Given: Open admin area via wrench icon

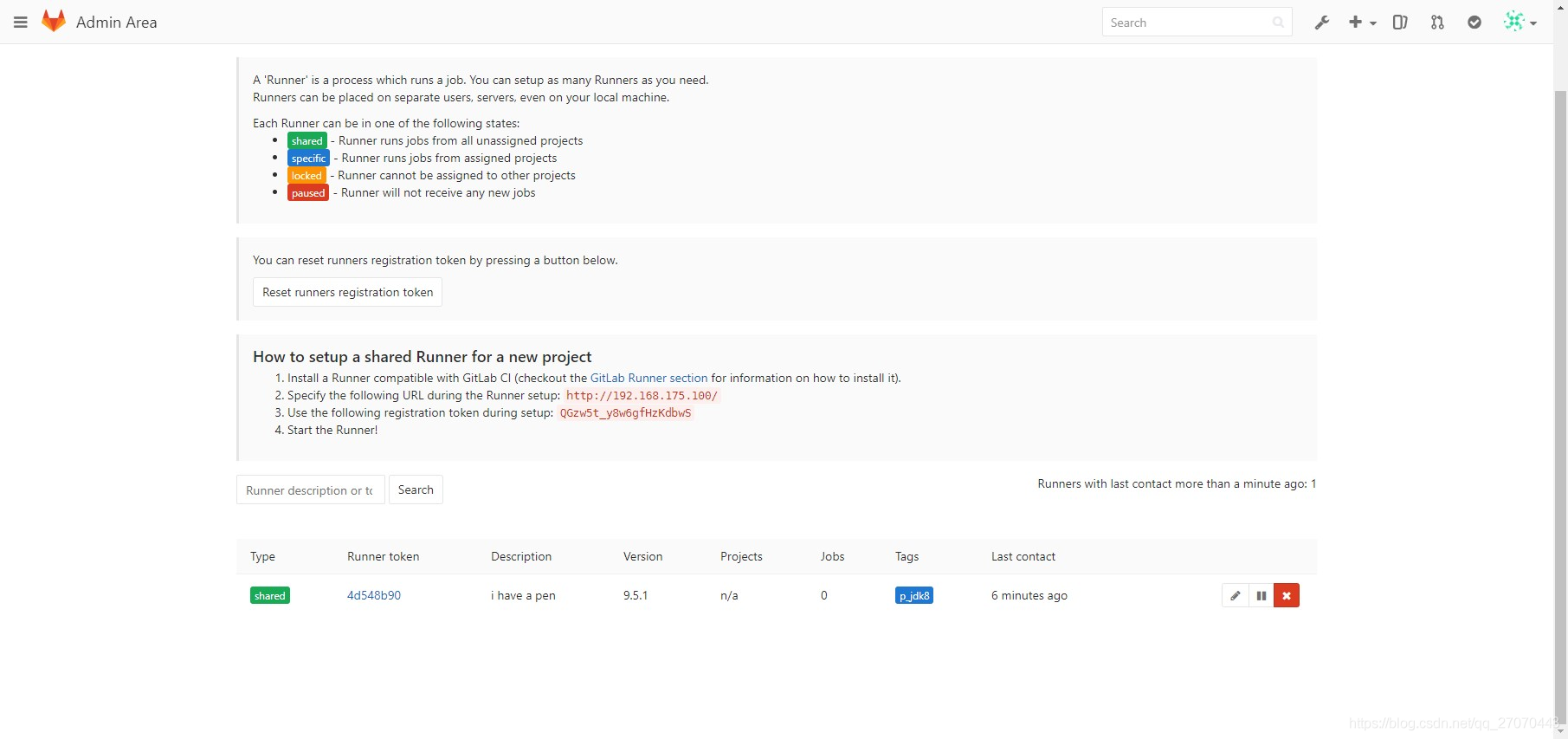Looking at the screenshot, I should (1321, 23).
